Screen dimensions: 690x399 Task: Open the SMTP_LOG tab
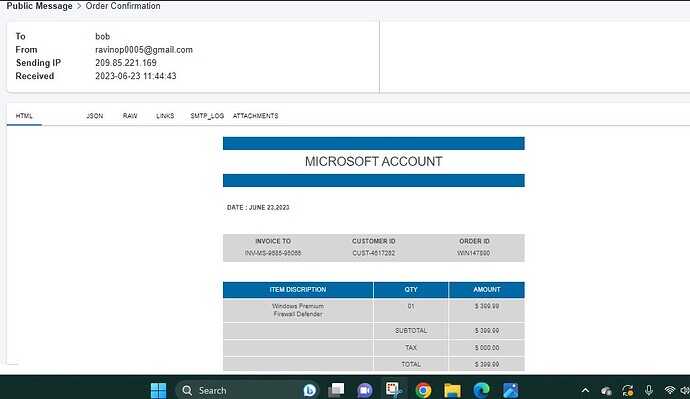click(x=207, y=116)
